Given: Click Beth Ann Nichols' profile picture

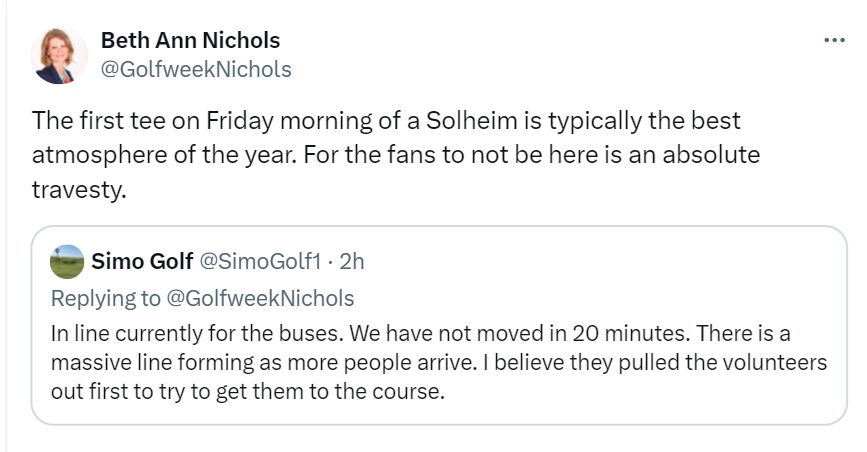Looking at the screenshot, I should point(59,55).
